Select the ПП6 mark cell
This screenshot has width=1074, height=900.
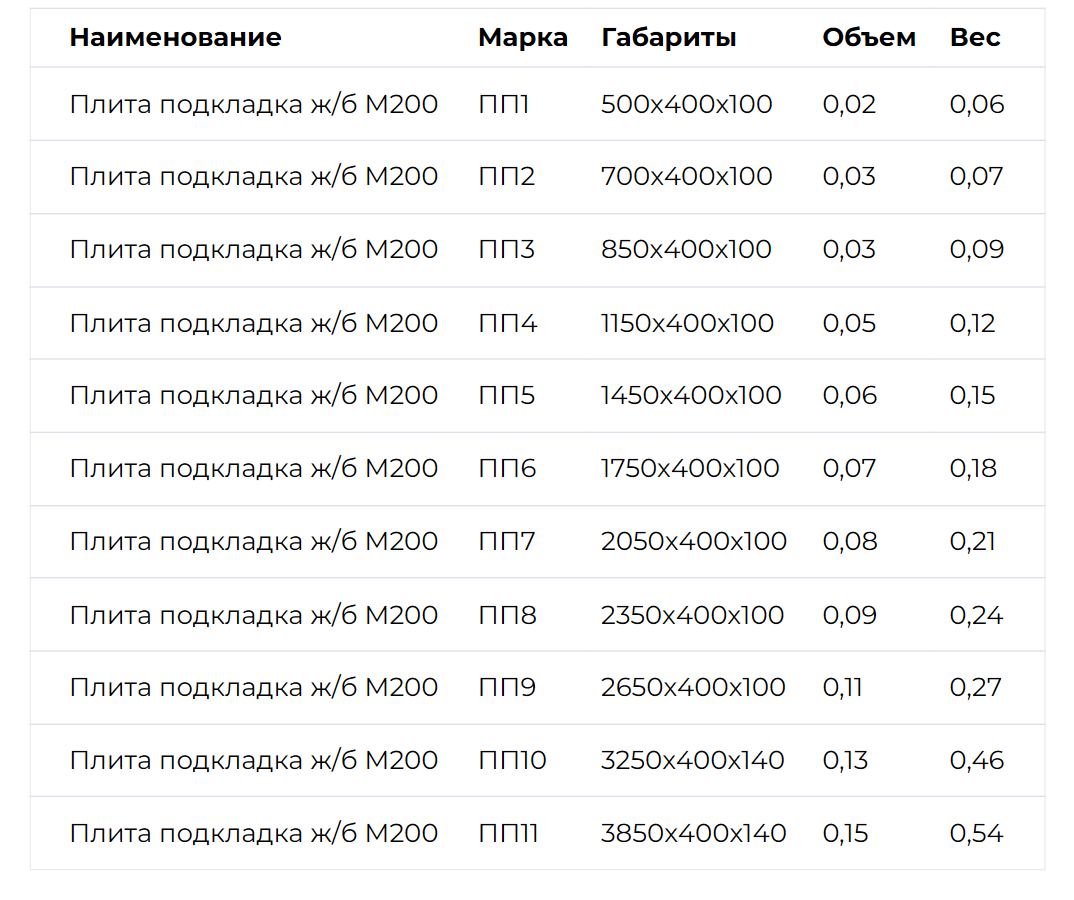click(x=507, y=468)
